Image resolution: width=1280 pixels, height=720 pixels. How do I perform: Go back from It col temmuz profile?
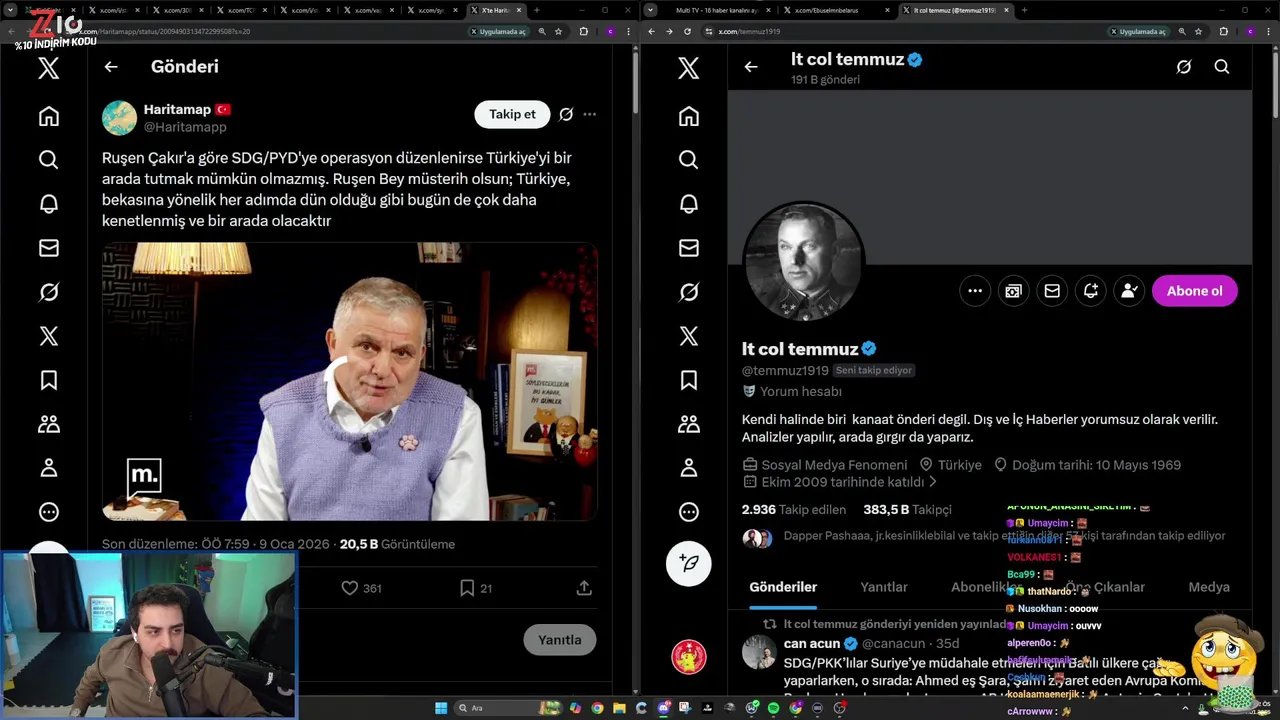pos(751,67)
